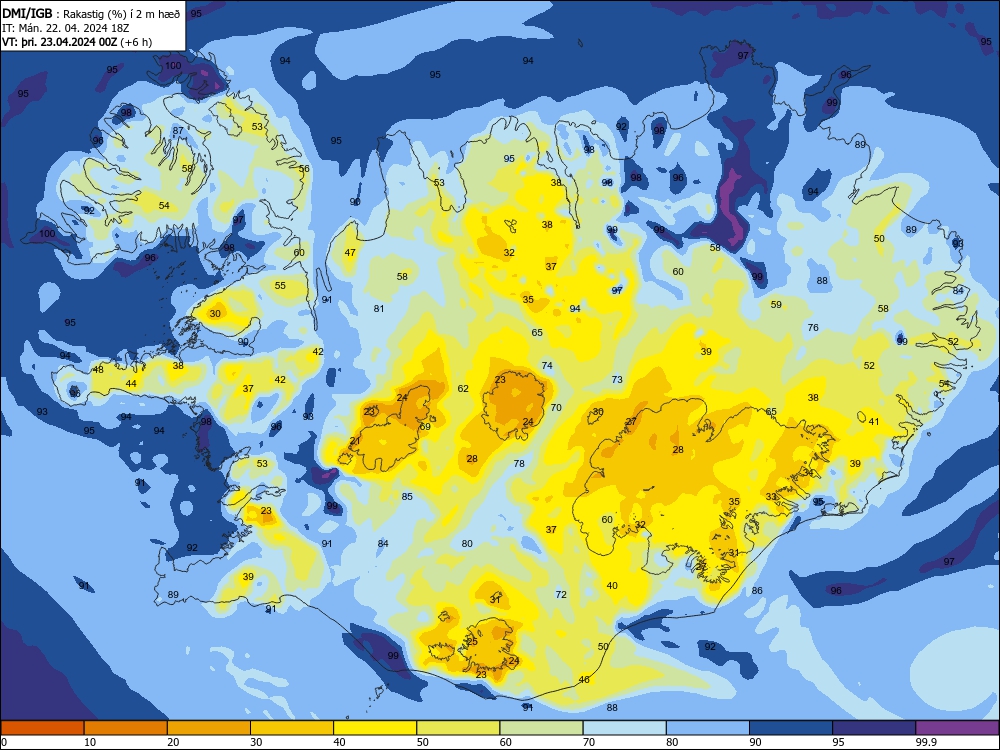Viewport: 1000px width, 750px height.
Task: Select the humidity value '44'
Action: point(131,384)
